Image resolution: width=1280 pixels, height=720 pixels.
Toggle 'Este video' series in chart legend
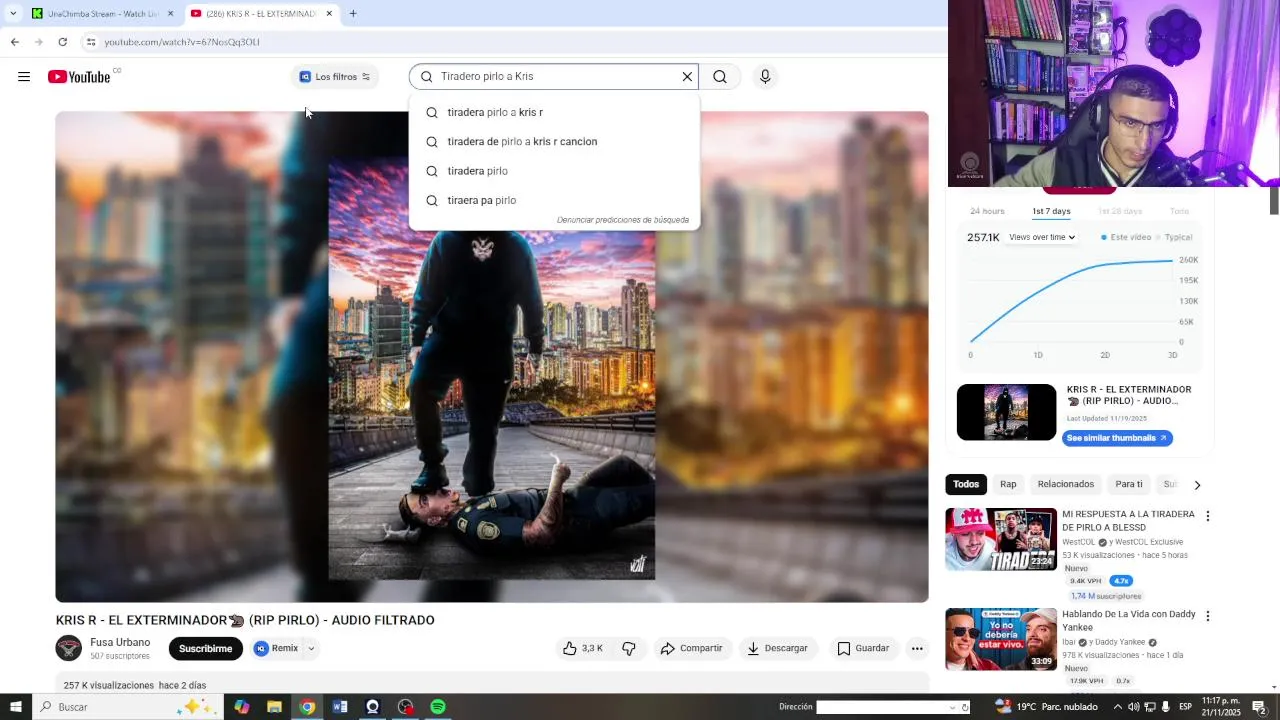tap(1125, 237)
